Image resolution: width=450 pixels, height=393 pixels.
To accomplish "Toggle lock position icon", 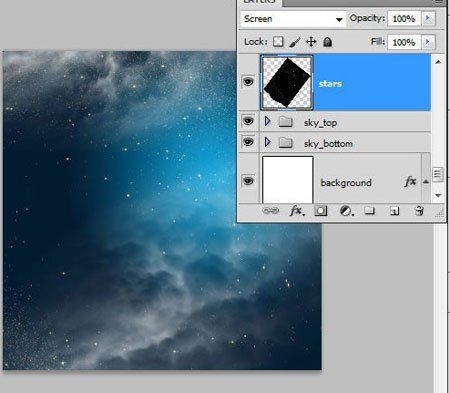I will click(x=311, y=42).
